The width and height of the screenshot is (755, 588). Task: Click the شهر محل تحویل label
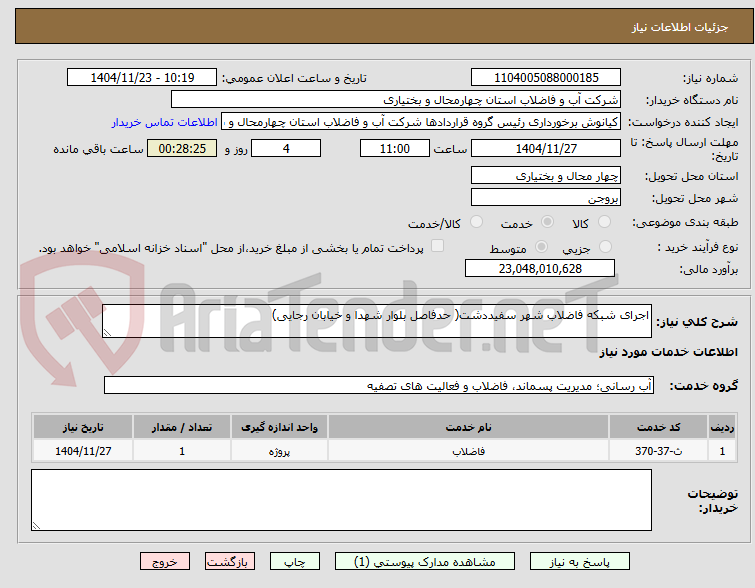tap(695, 198)
